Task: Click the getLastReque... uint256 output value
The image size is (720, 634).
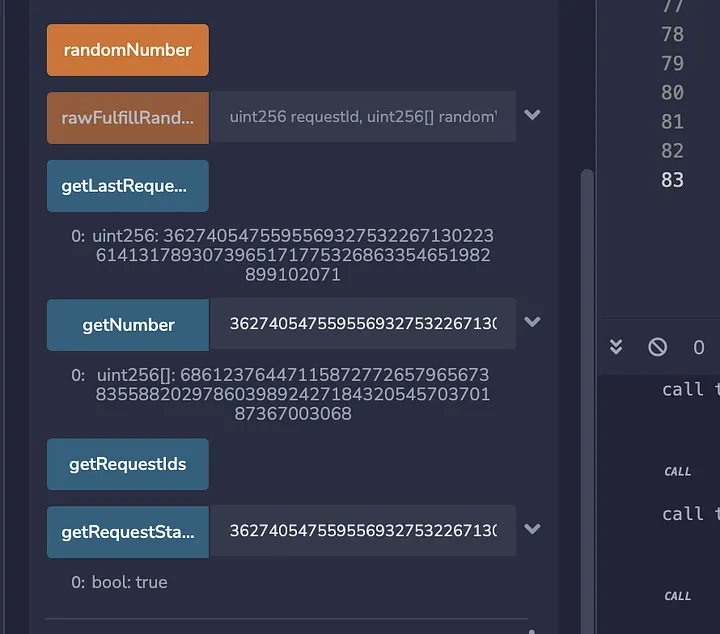Action: click(x=292, y=255)
